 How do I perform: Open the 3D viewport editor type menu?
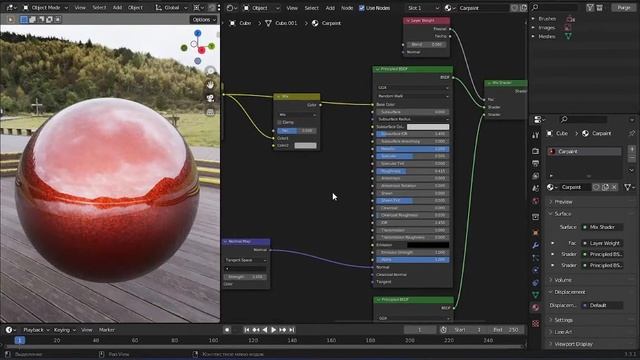11,7
